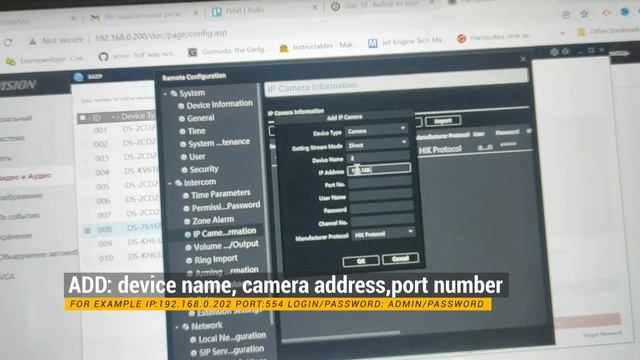The height and width of the screenshot is (360, 640).
Task: Click the Port No. input field
Action: (x=380, y=183)
